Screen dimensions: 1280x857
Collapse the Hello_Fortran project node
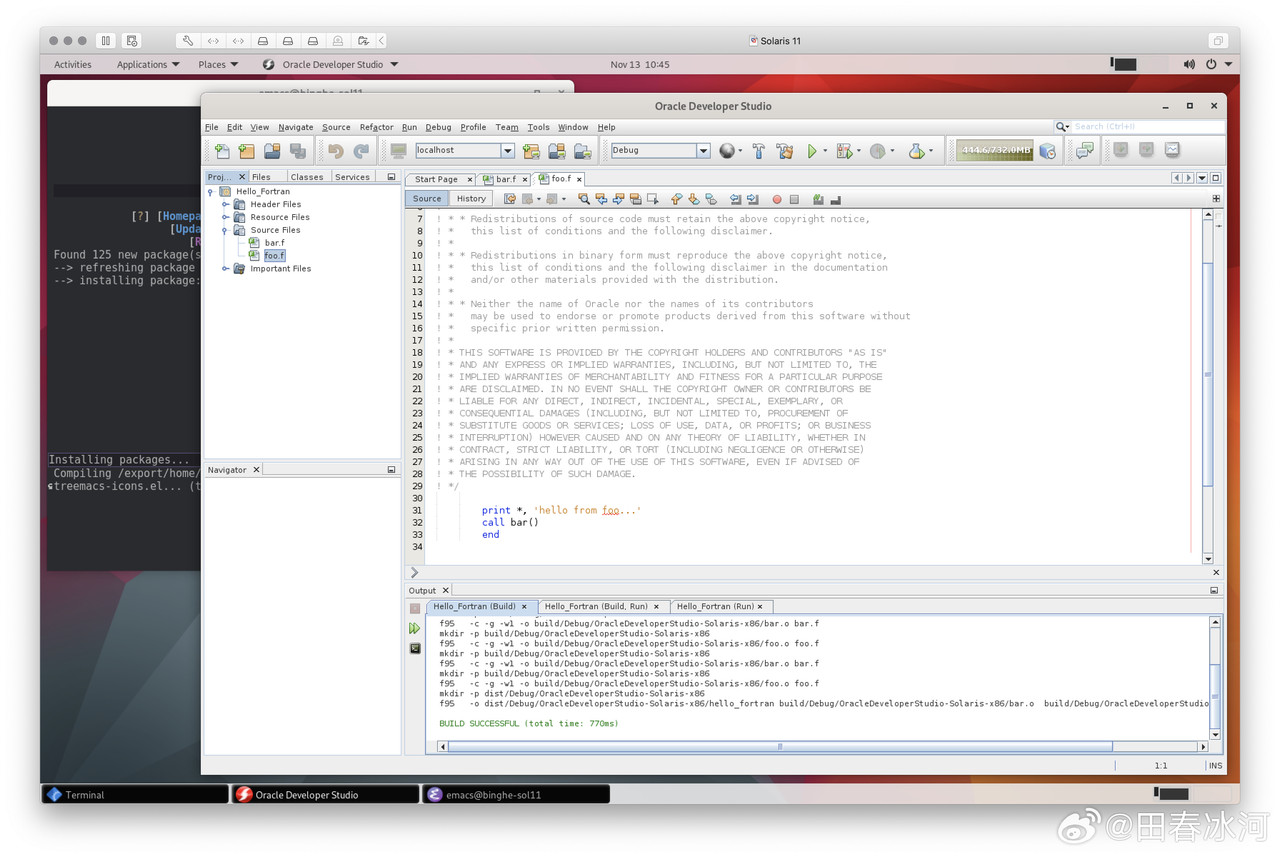point(211,191)
